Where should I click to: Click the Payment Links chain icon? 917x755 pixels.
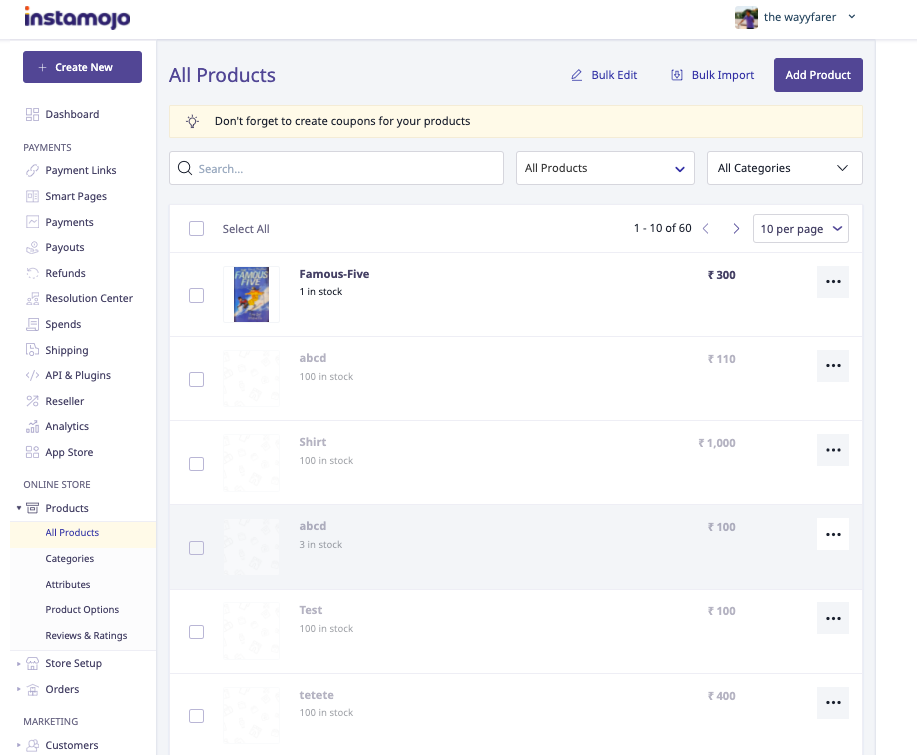pos(32,170)
